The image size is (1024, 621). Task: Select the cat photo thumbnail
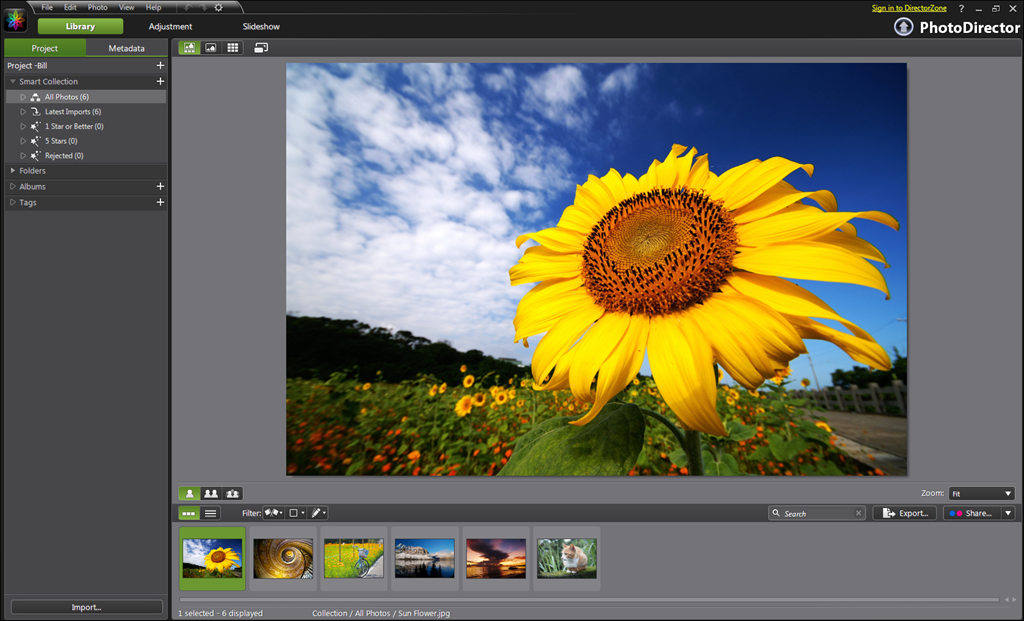pos(566,558)
